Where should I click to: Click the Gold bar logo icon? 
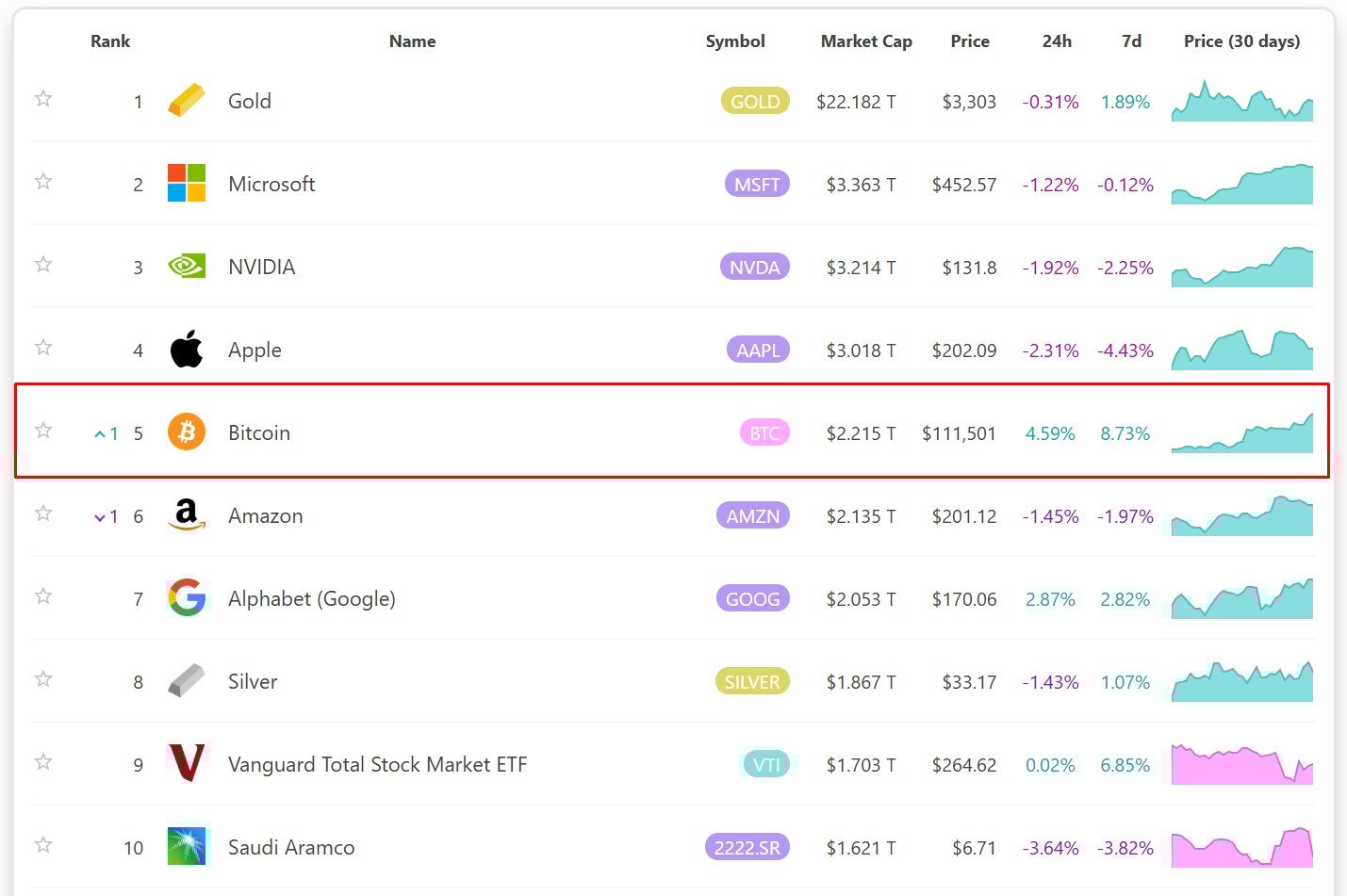[186, 100]
